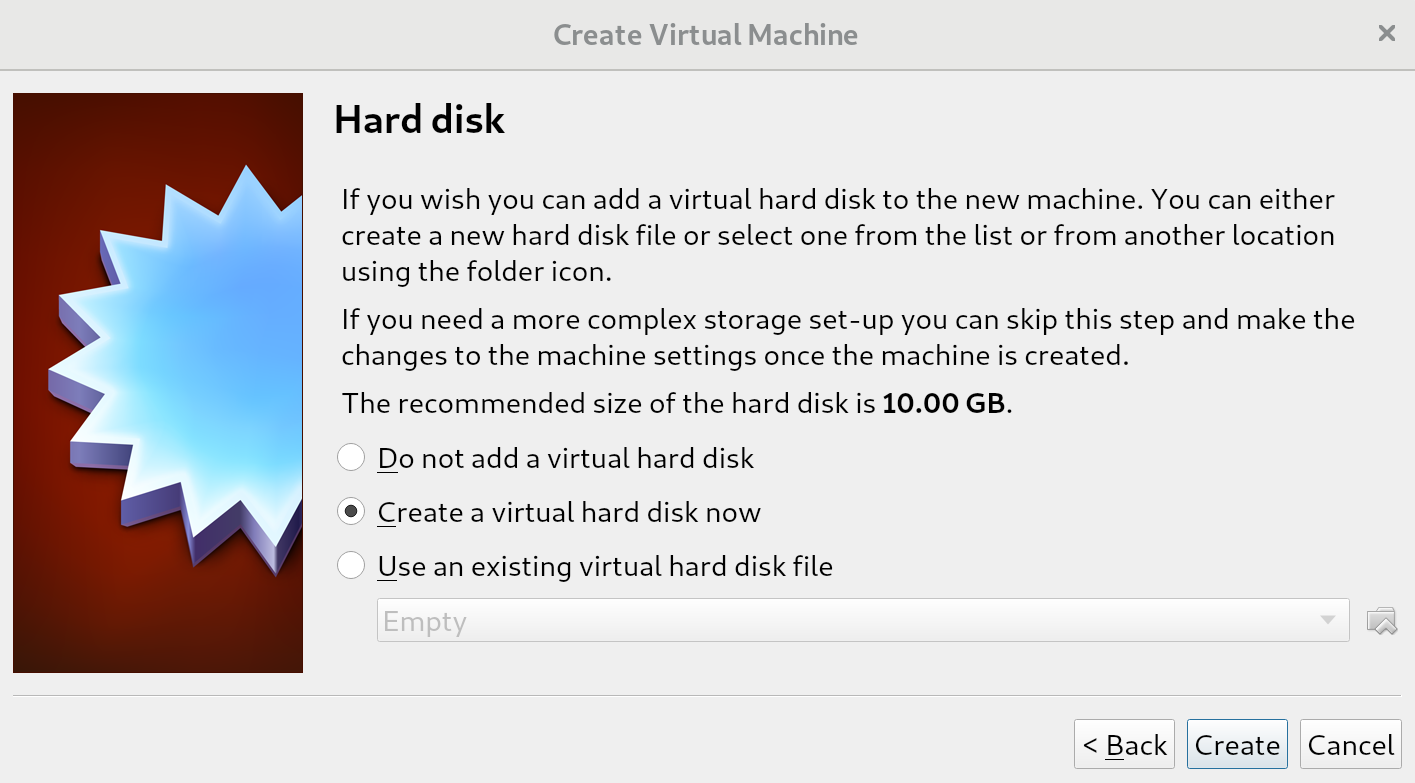Click the "Use an existing virtual hard disk file" label text
The height and width of the screenshot is (783, 1415).
(x=605, y=567)
